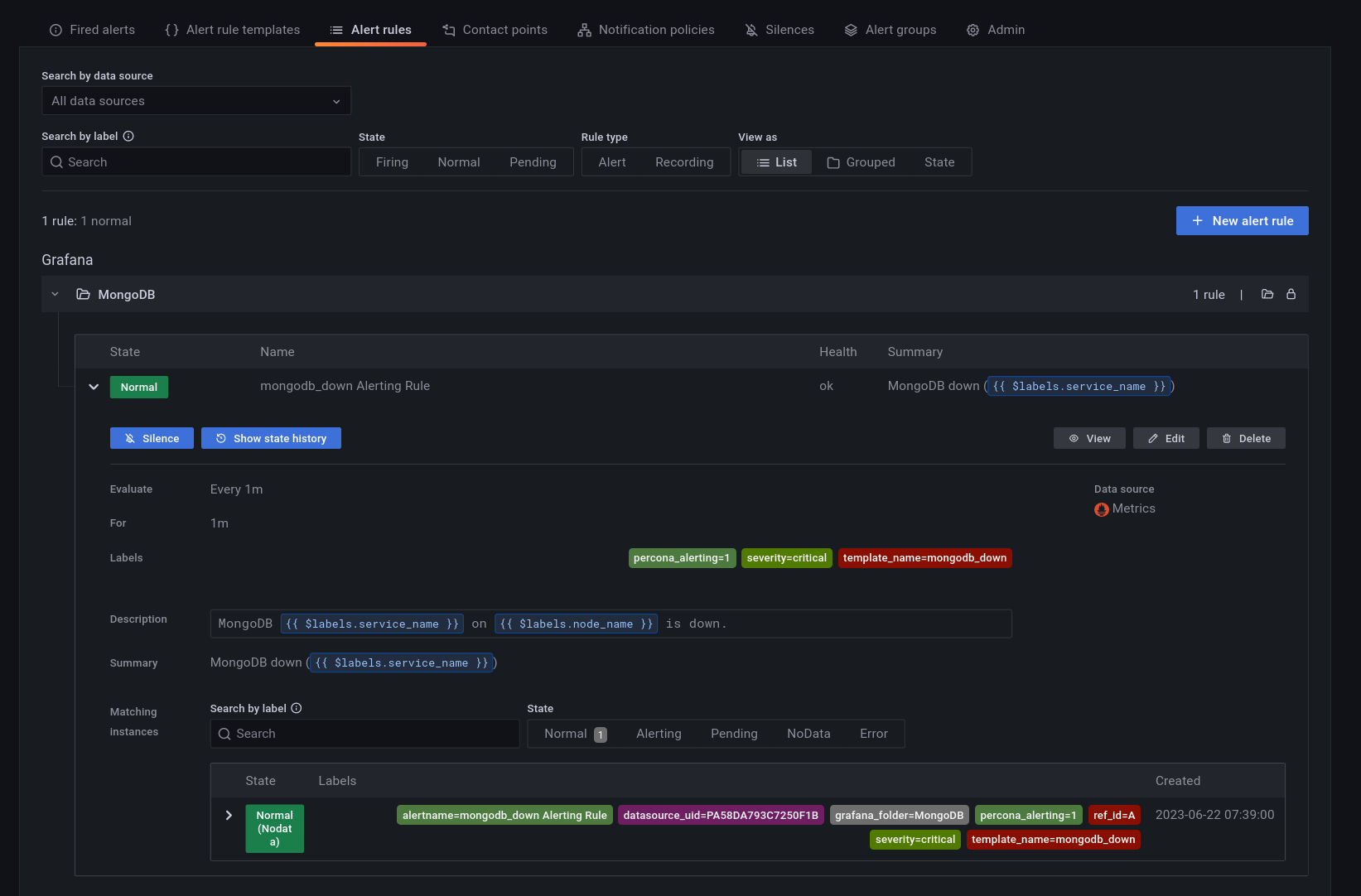This screenshot has width=1361, height=896.
Task: Click the top Search by label field
Action: tap(196, 162)
